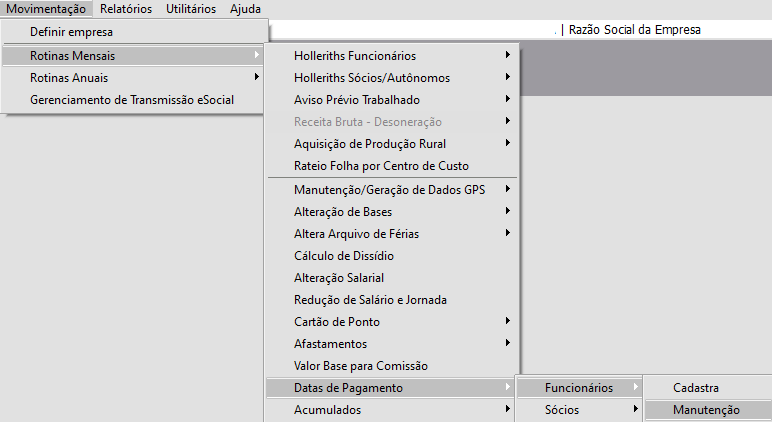The height and width of the screenshot is (422, 772).
Task: Select Manutenção under Funcionários
Action: click(706, 410)
